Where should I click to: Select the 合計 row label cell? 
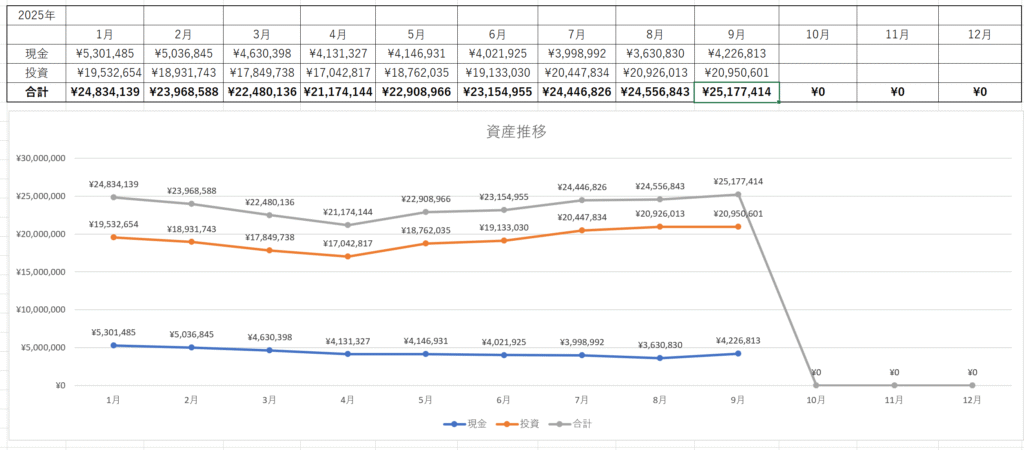pos(35,91)
